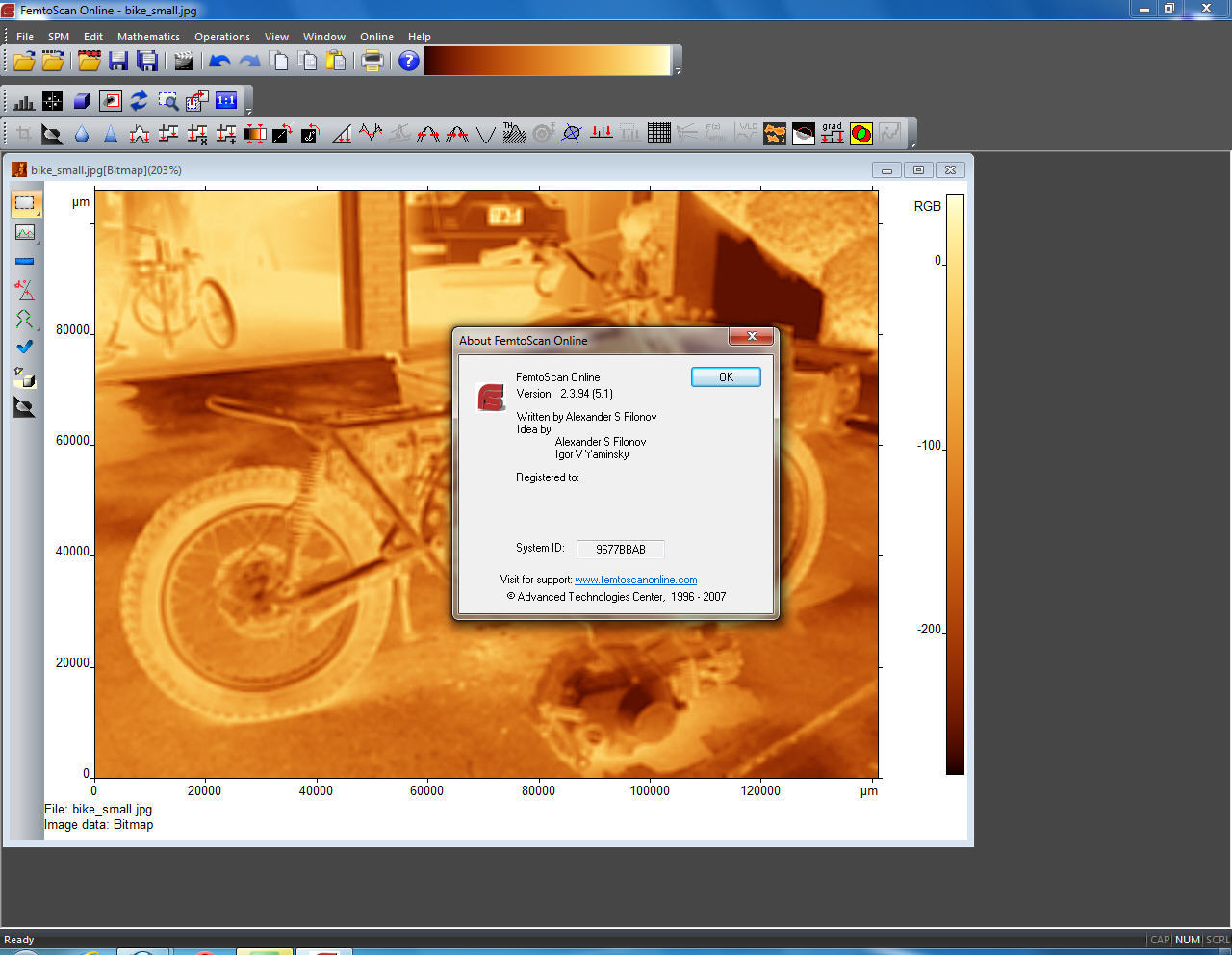Select the zoom magnifier region tool
Viewport: 1232px width, 955px height.
click(168, 101)
